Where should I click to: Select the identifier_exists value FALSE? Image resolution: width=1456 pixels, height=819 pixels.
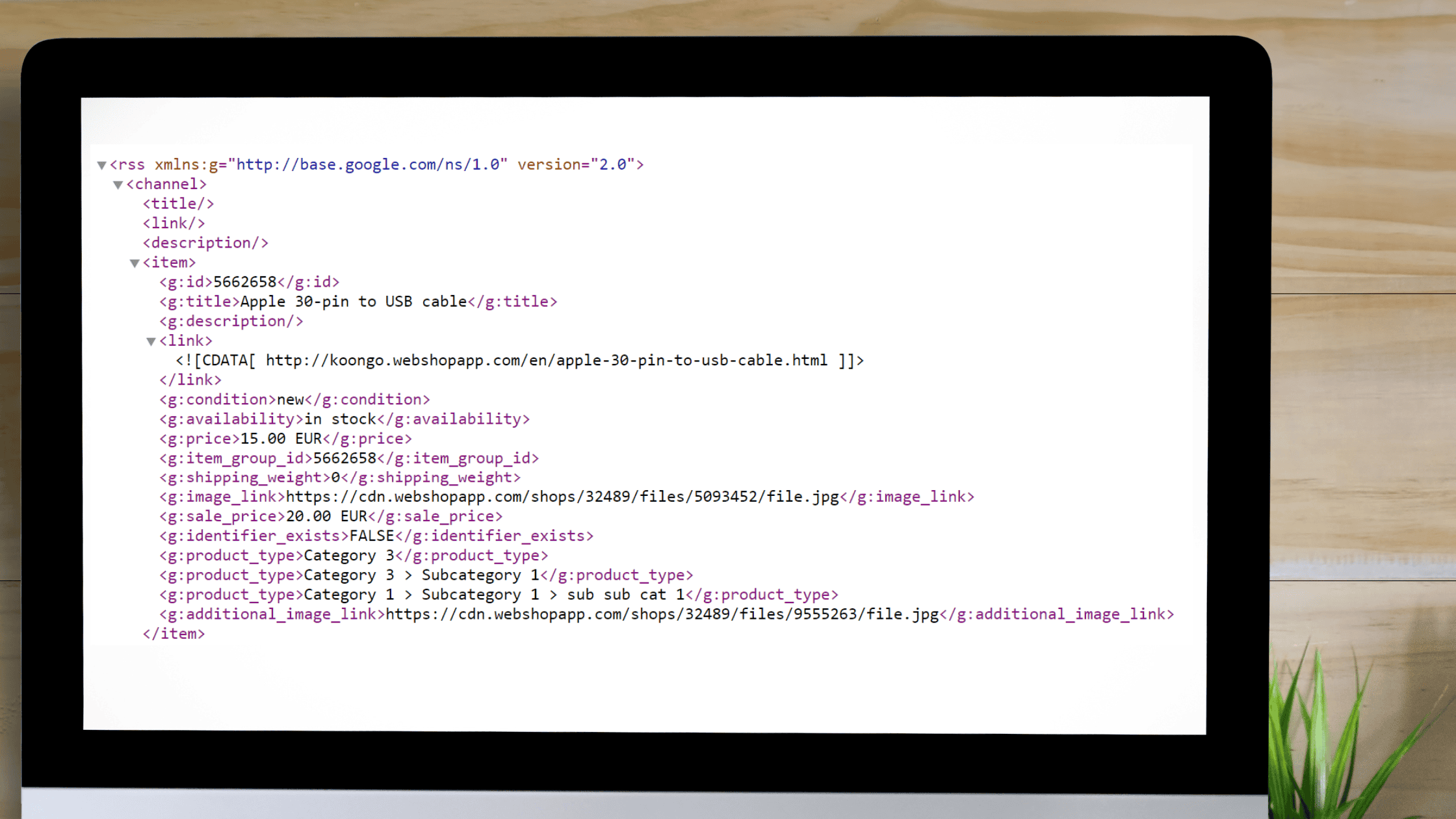[372, 536]
